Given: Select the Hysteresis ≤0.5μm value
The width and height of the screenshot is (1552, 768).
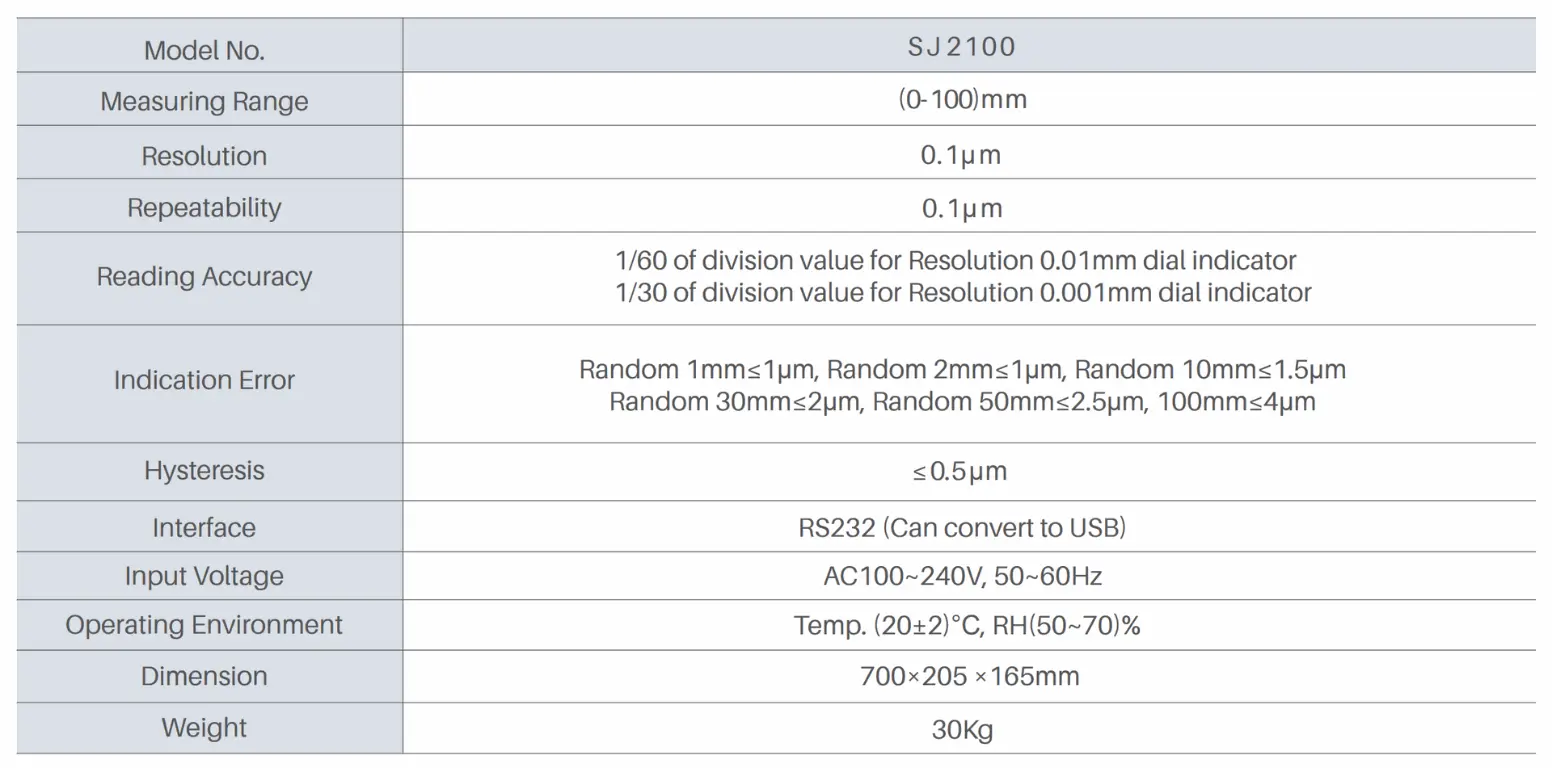Looking at the screenshot, I should coord(960,471).
